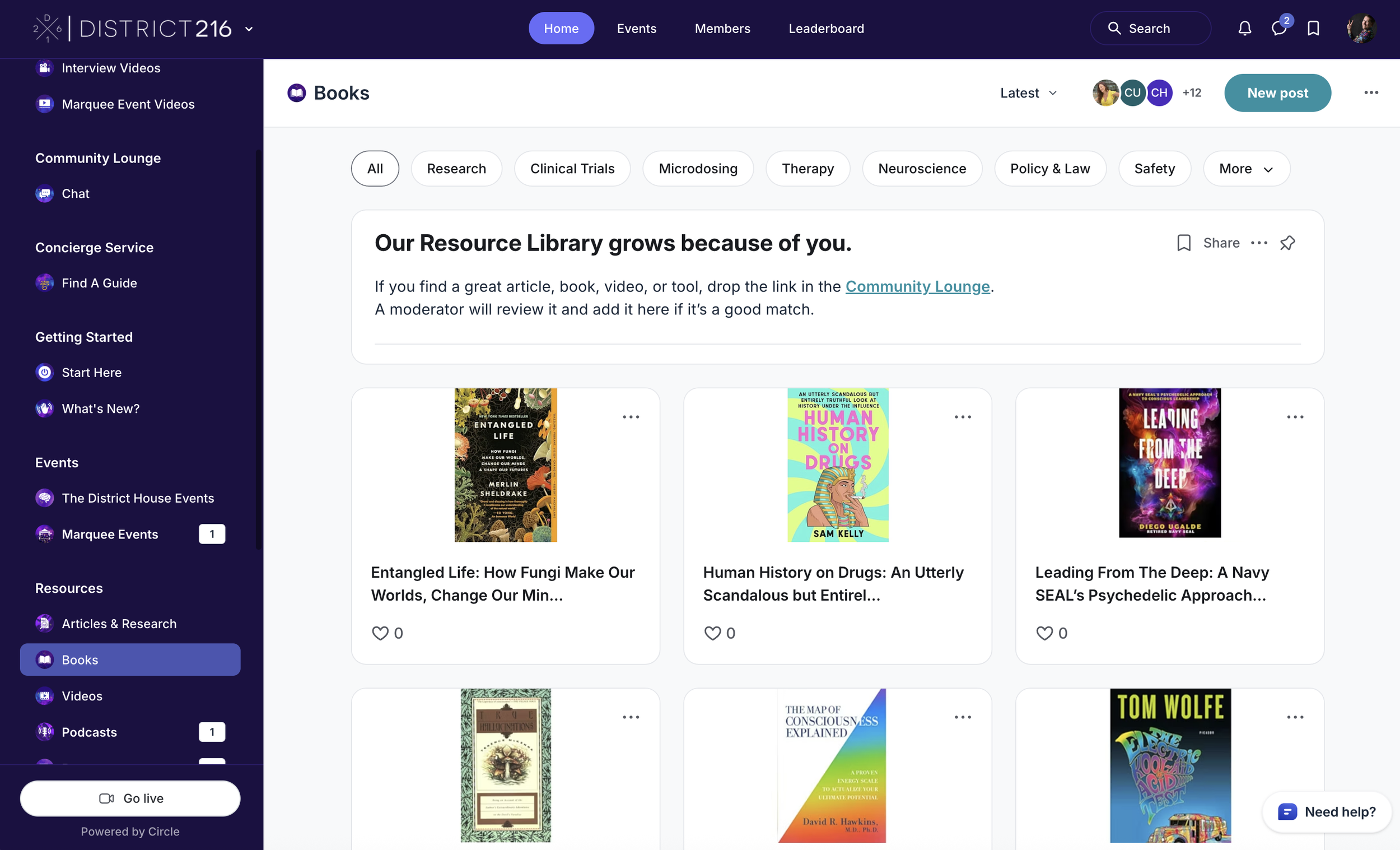Expand the District216 community switcher chevron
This screenshot has height=850, width=1400.
pyautogui.click(x=249, y=29)
